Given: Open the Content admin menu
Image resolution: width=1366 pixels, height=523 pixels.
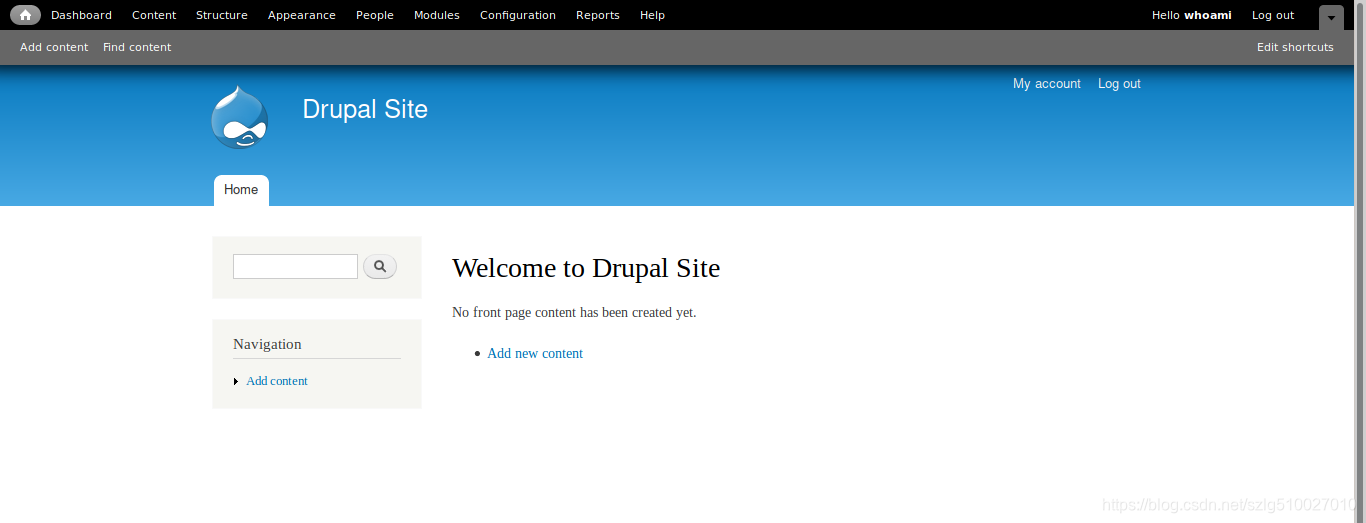Looking at the screenshot, I should 154,15.
